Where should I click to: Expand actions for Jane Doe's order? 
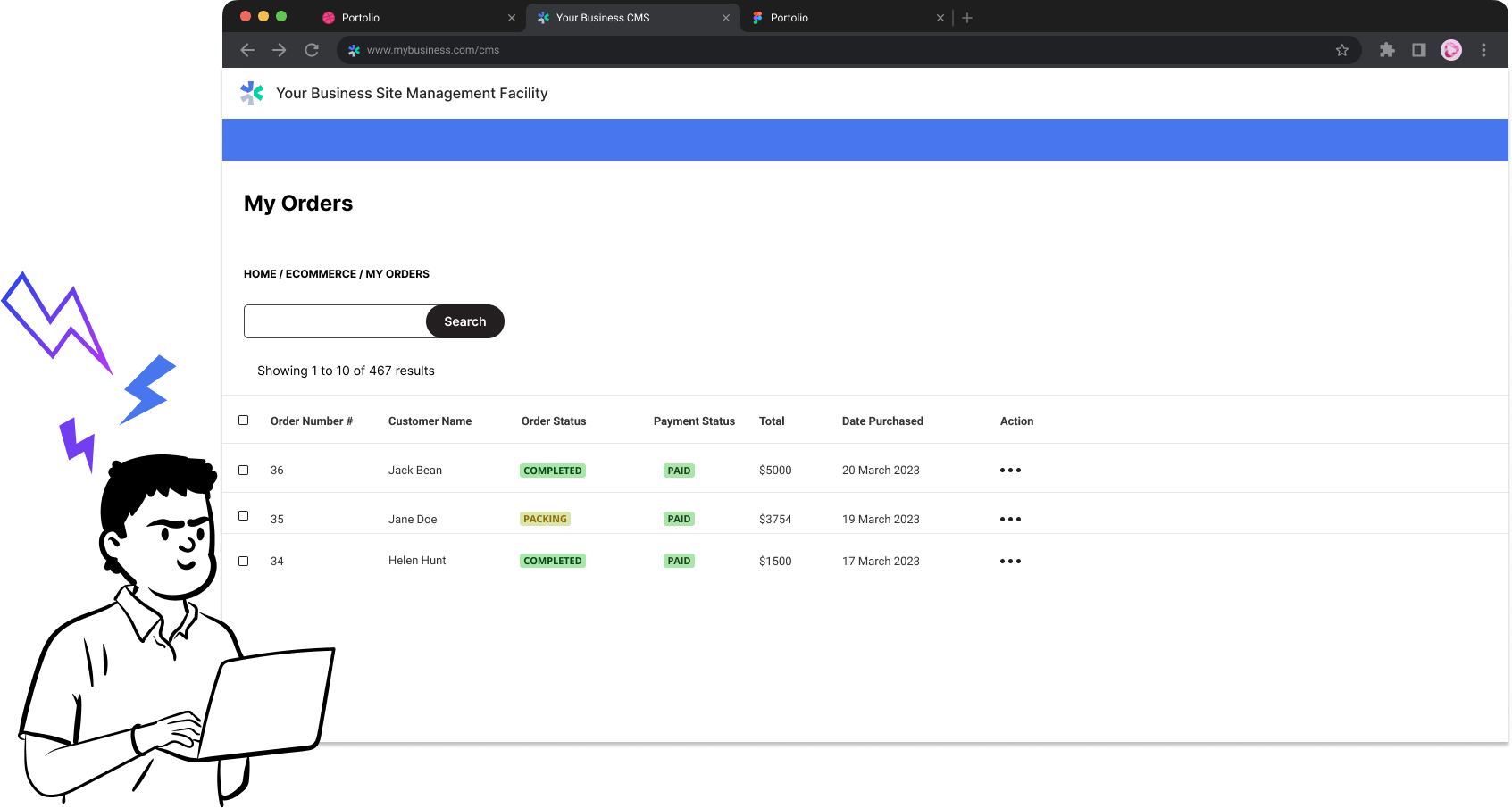1010,519
